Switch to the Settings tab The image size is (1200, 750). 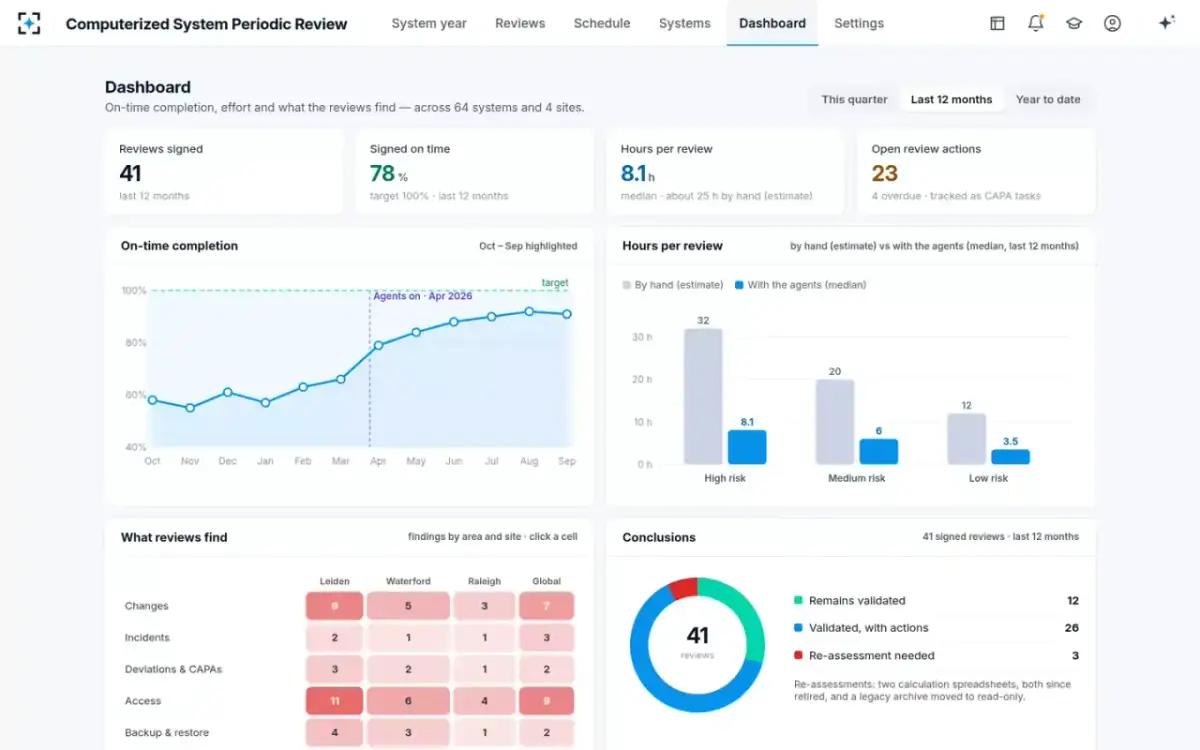tap(859, 23)
